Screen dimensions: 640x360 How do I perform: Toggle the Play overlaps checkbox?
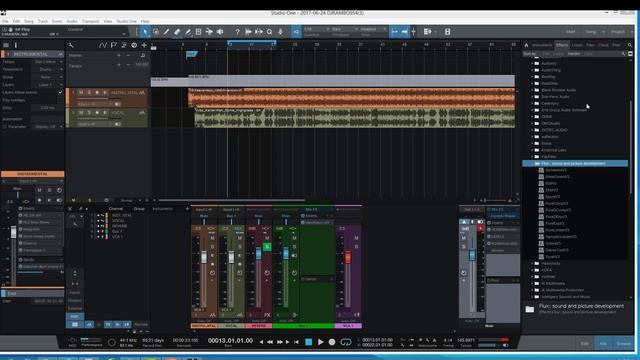coord(60,100)
